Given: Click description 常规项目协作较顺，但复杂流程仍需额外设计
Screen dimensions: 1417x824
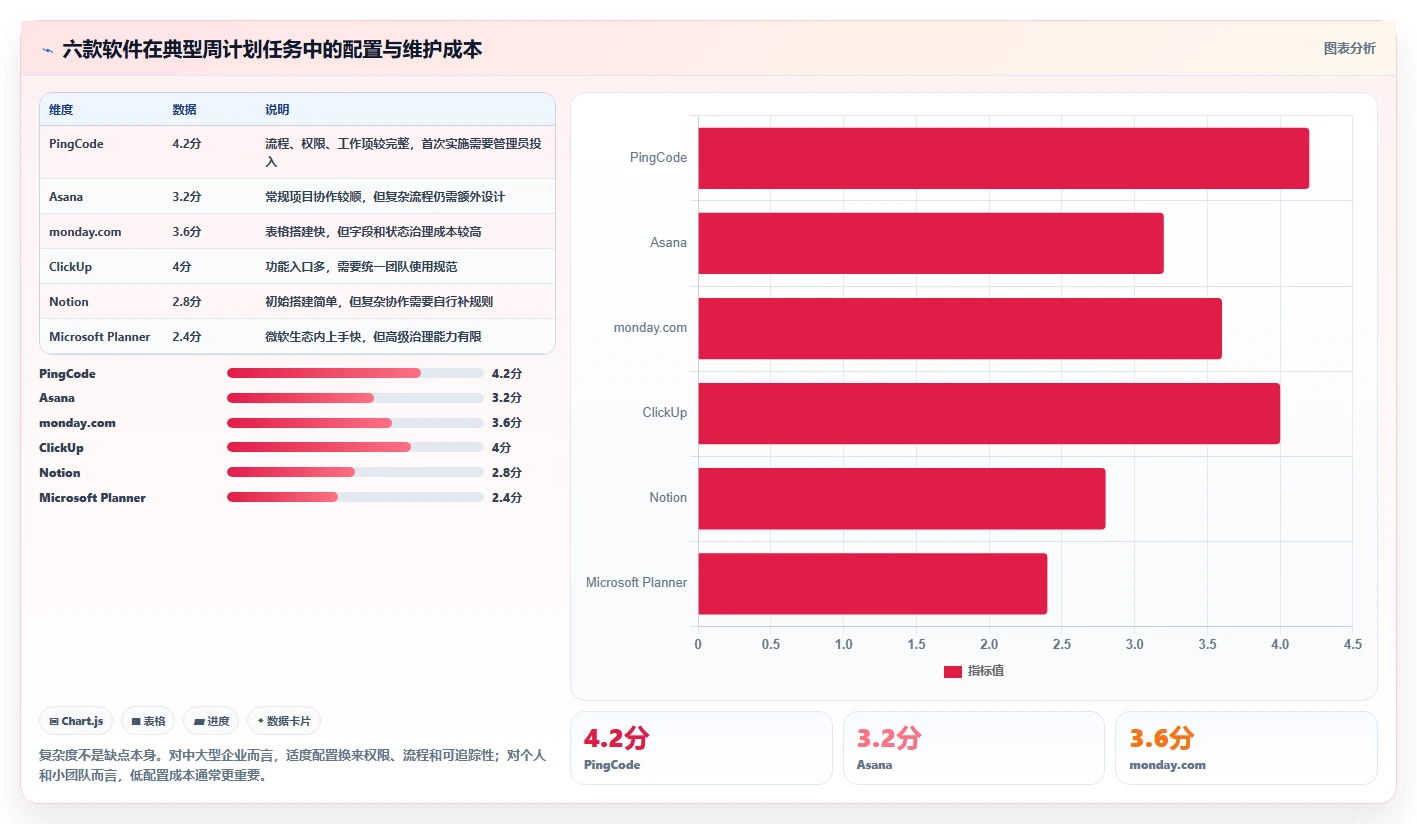Looking at the screenshot, I should point(385,197).
